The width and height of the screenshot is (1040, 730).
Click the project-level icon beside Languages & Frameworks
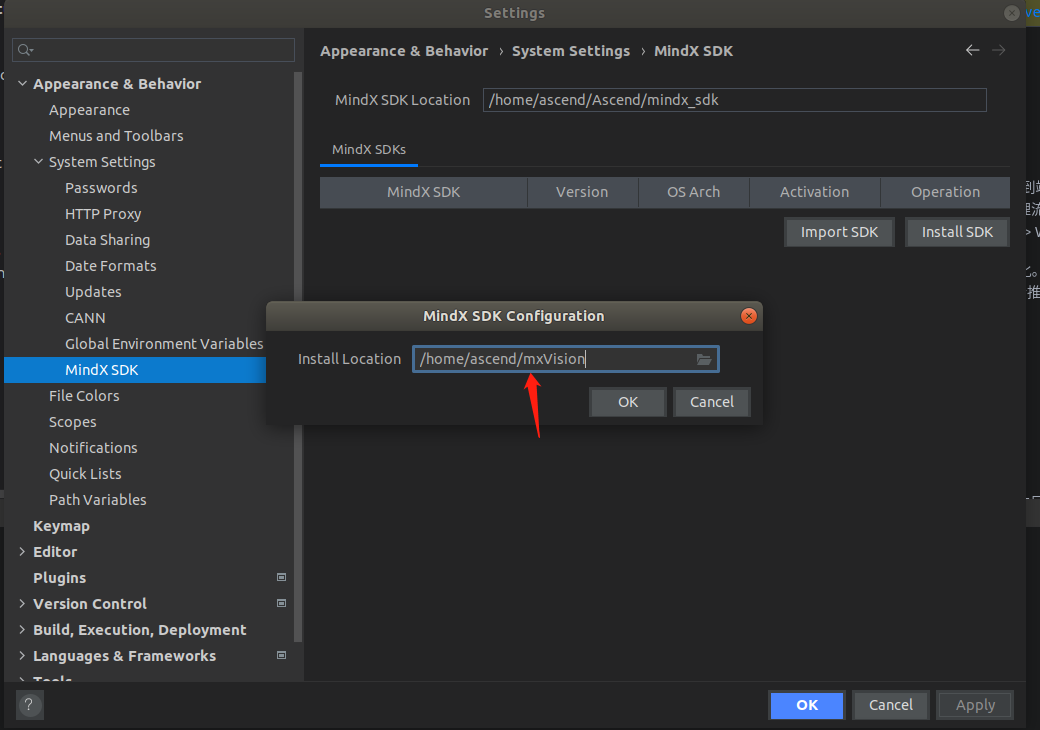[x=281, y=655]
